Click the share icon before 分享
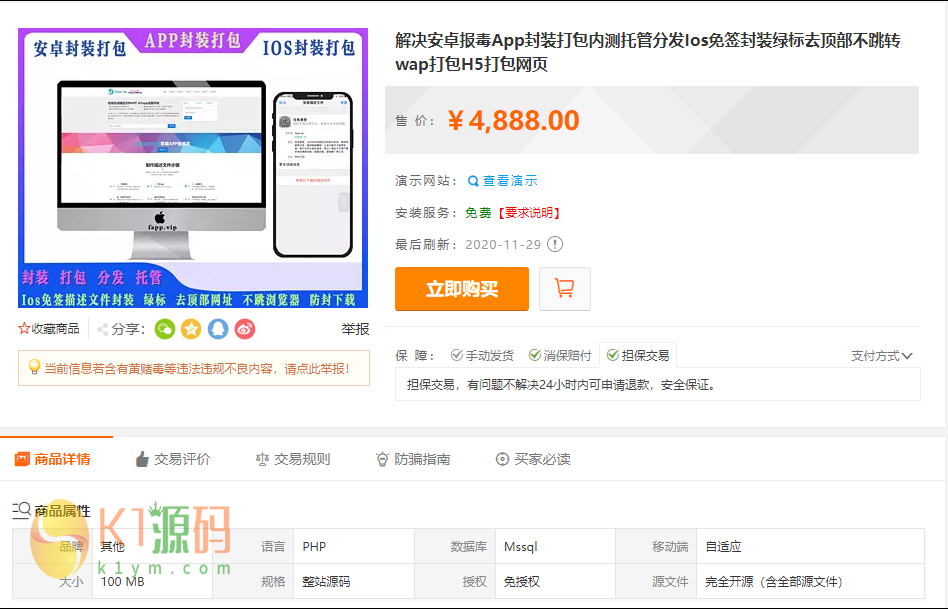The height and width of the screenshot is (609, 948). coord(103,330)
